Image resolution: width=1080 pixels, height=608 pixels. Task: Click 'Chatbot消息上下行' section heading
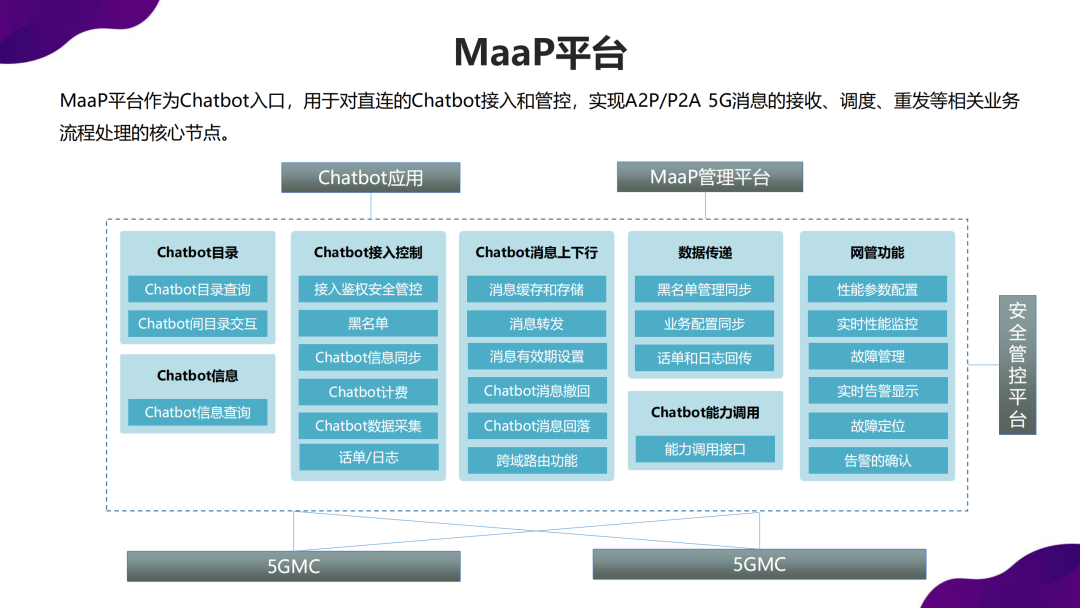click(537, 253)
